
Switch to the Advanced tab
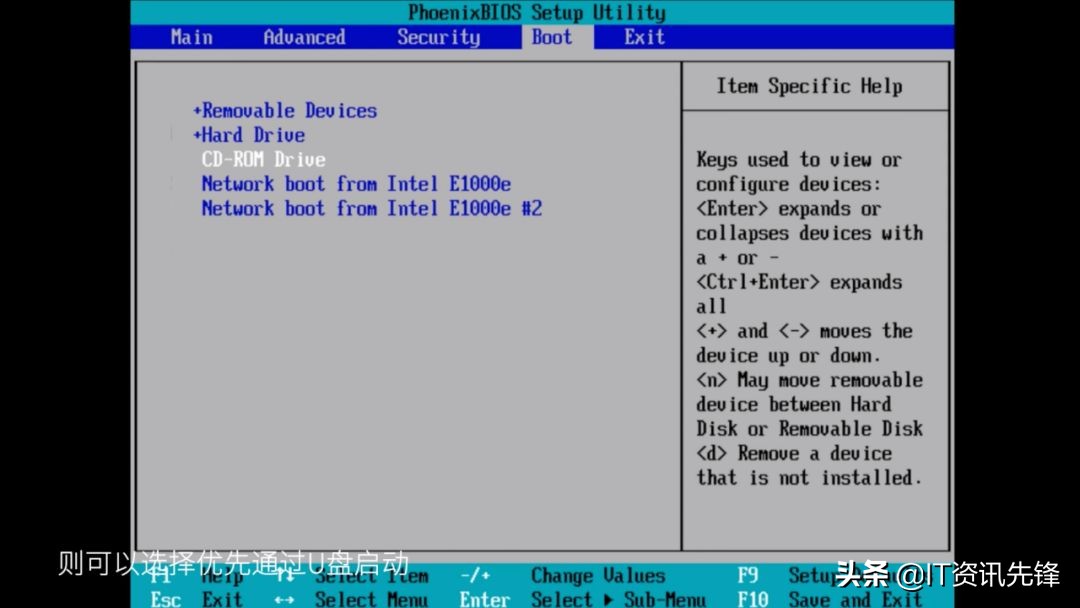tap(304, 37)
